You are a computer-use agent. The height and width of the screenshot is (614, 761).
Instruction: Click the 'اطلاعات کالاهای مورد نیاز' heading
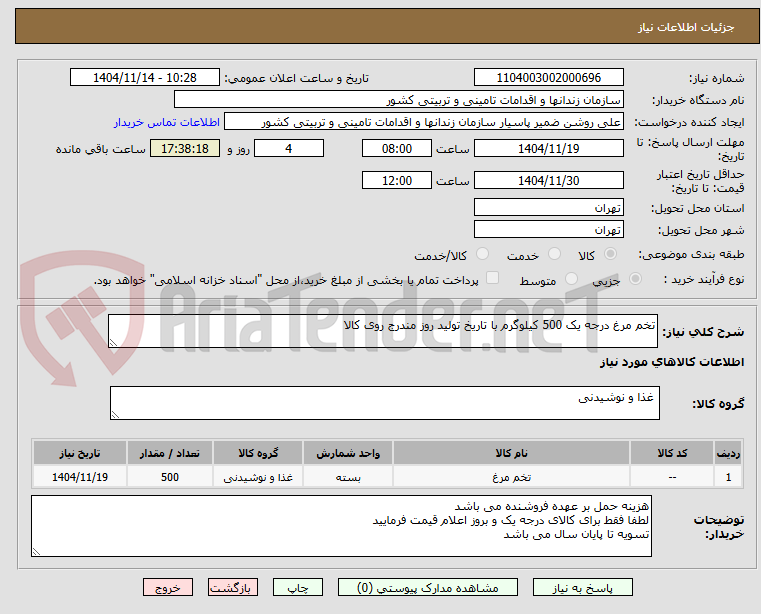click(672, 362)
